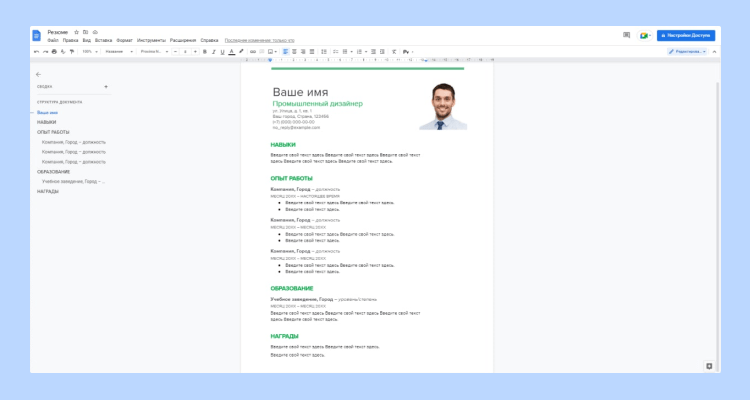Go to ОБРАЗОВАНИЕ in outline
The height and width of the screenshot is (400, 750).
point(54,172)
